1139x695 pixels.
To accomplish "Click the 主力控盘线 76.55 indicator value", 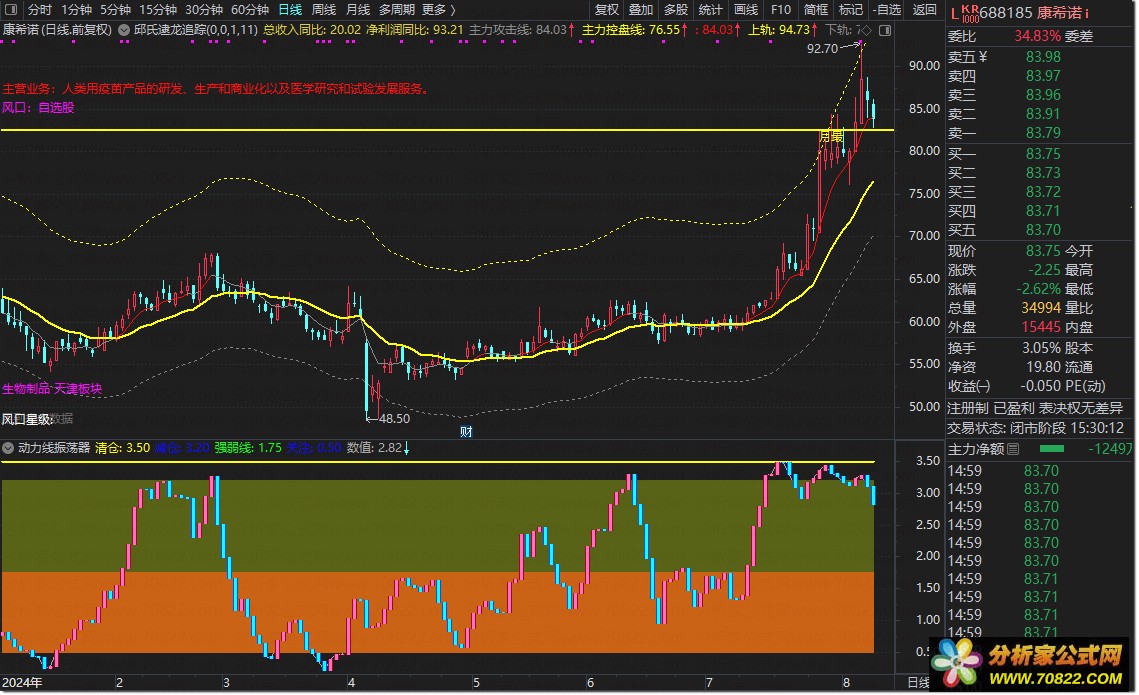I will pyautogui.click(x=632, y=30).
